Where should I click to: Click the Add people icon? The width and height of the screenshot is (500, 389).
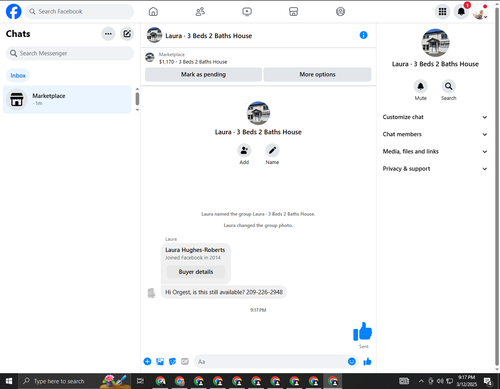244,150
